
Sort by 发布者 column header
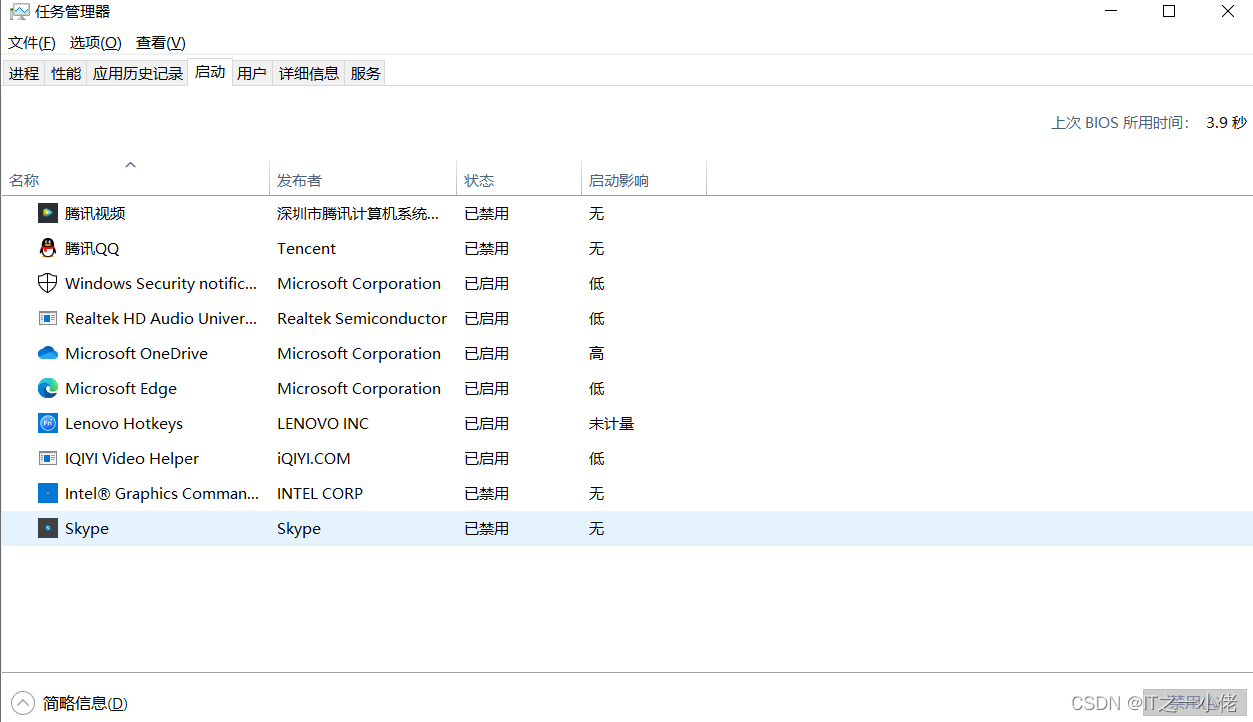click(363, 180)
